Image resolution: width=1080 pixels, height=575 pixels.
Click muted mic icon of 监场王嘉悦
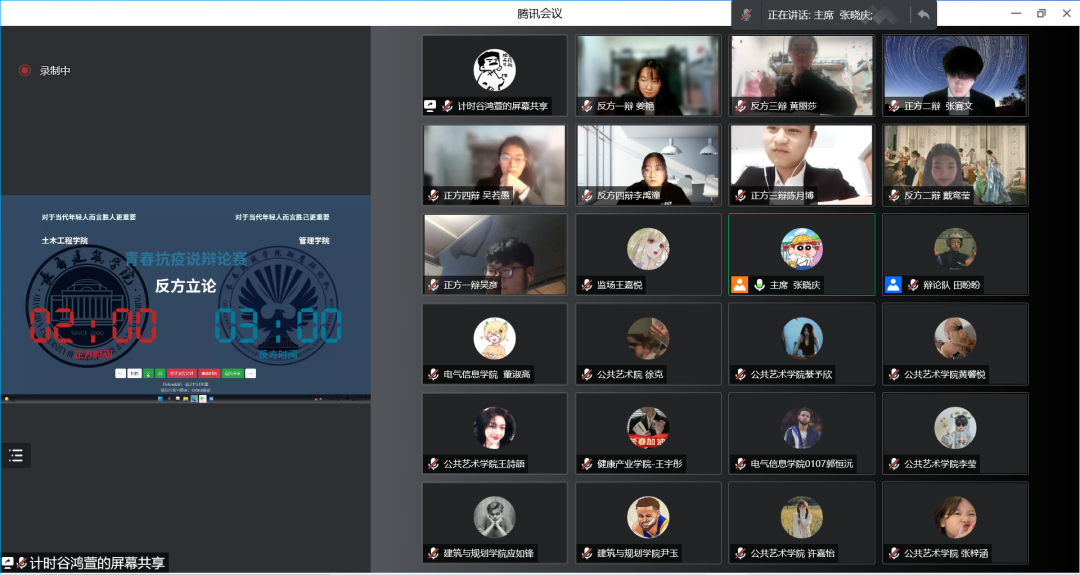[x=587, y=285]
